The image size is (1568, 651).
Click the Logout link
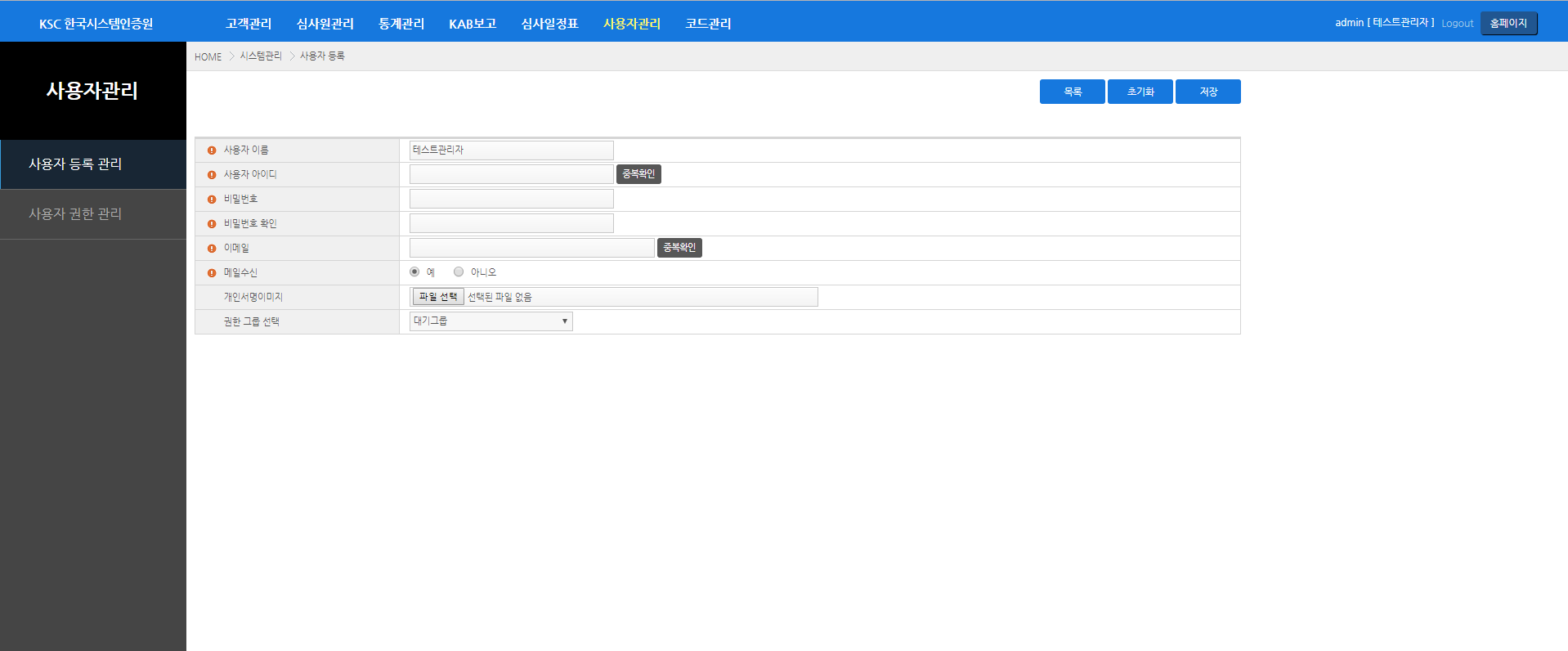coord(1457,24)
